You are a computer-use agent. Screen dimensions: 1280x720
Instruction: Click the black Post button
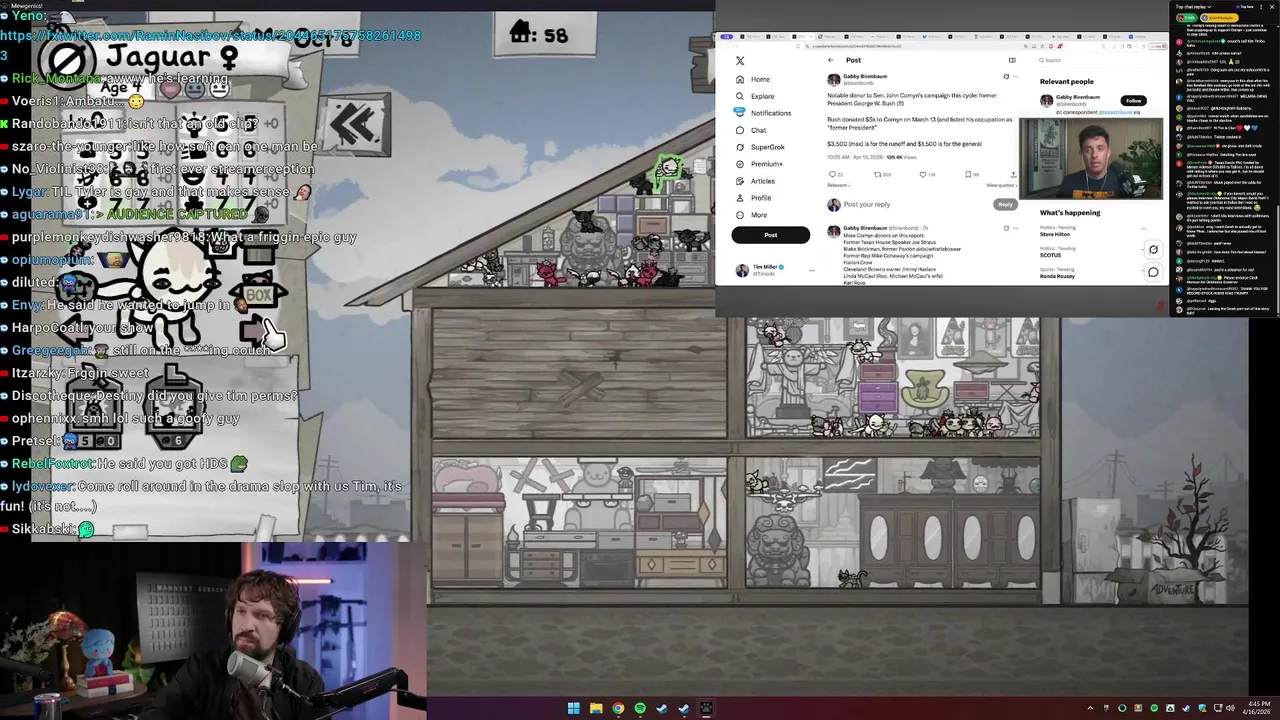tap(770, 235)
